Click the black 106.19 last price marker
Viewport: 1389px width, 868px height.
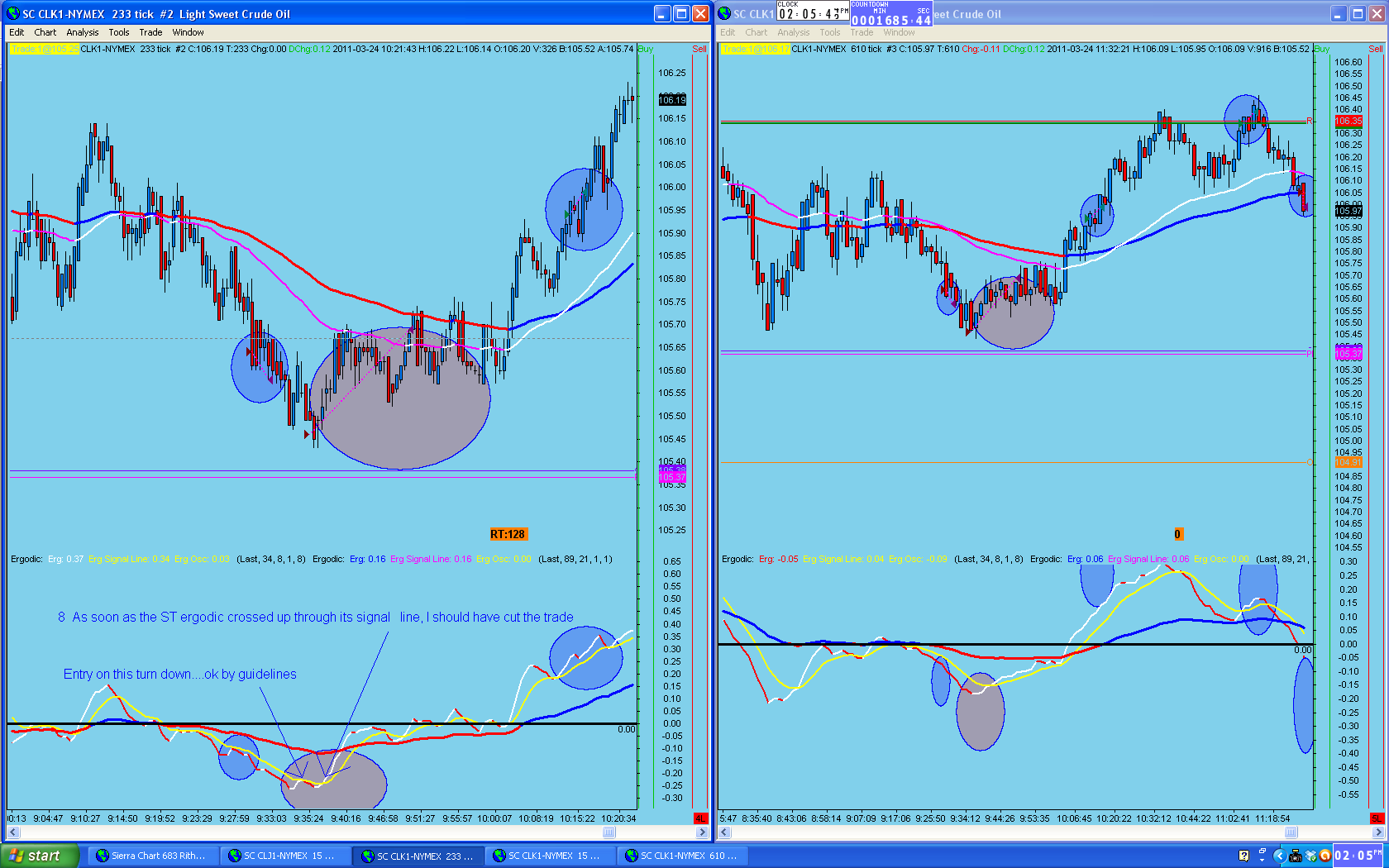tap(672, 100)
